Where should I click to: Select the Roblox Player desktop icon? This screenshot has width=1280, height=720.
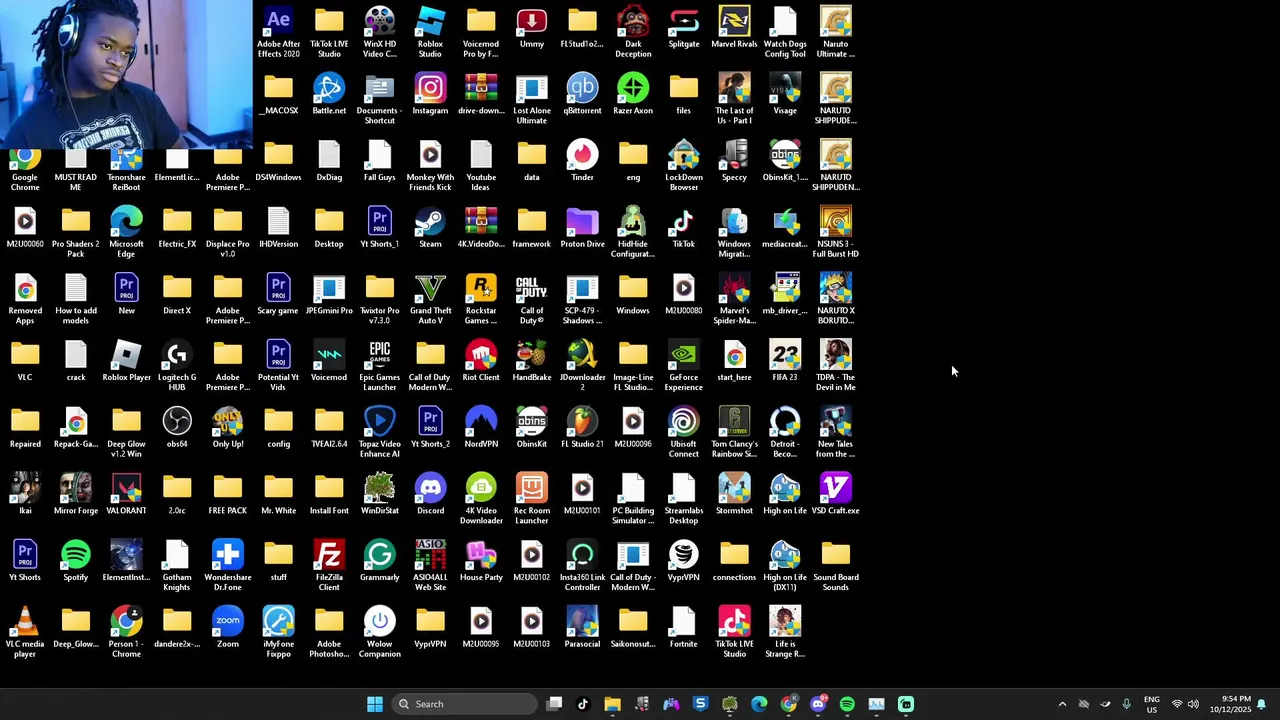126,361
